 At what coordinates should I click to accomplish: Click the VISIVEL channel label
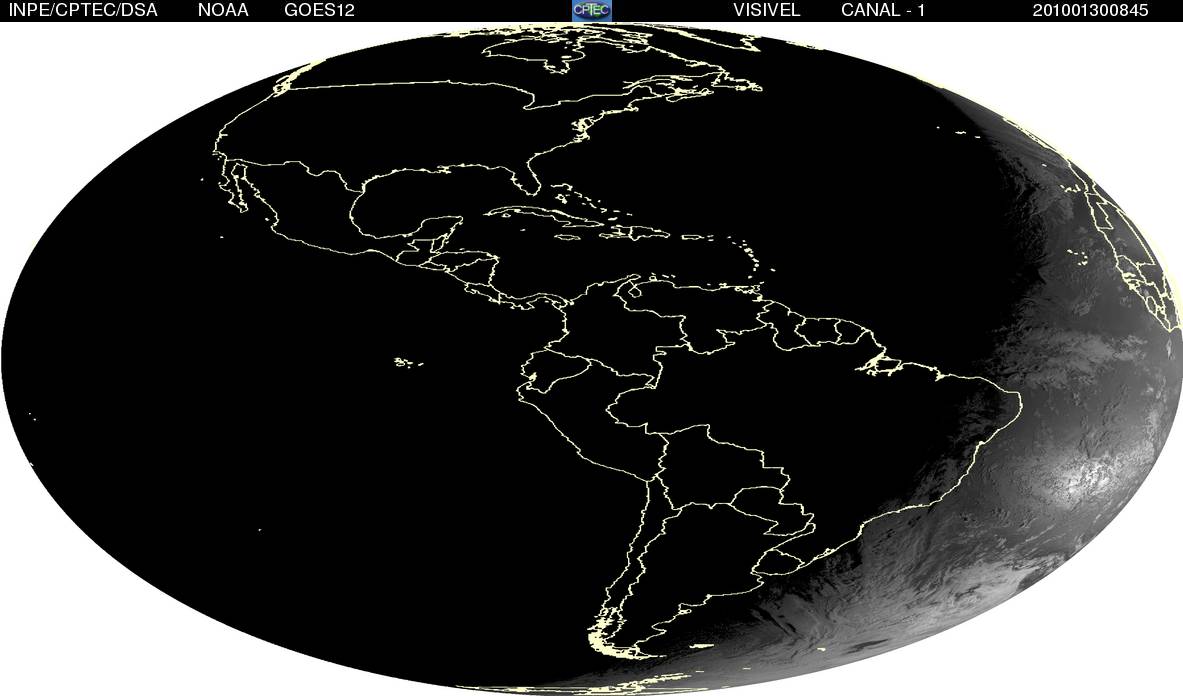(767, 11)
